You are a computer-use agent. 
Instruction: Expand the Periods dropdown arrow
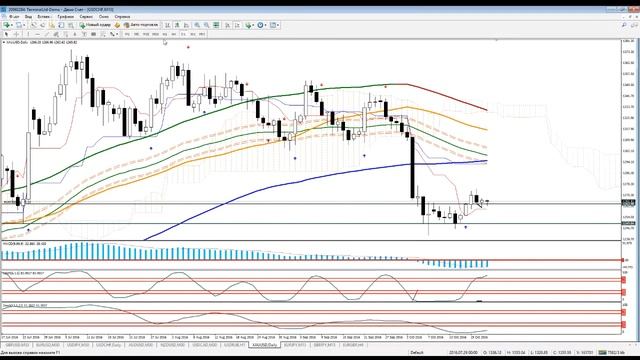point(265,25)
